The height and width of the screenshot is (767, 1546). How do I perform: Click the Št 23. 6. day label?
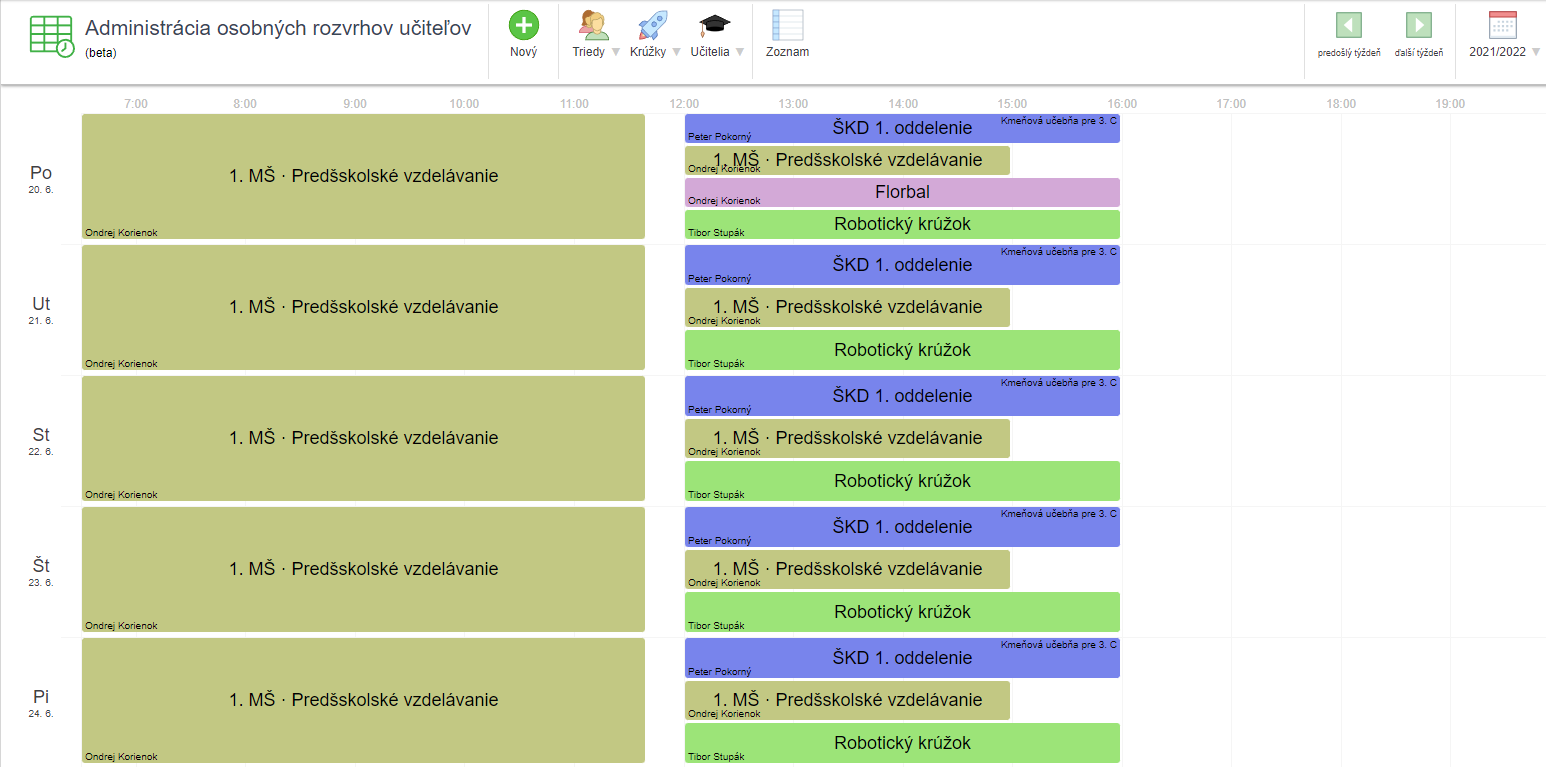(41, 571)
